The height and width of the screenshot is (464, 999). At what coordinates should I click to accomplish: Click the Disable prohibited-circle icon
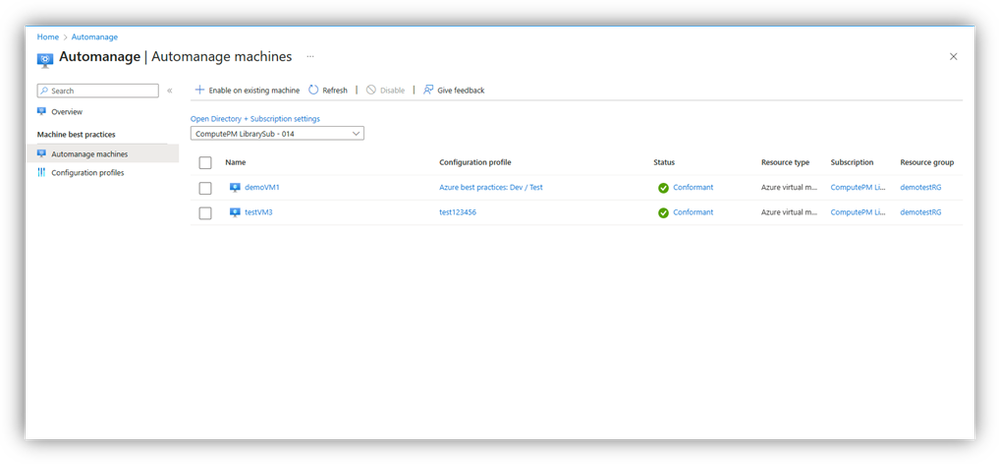[371, 90]
